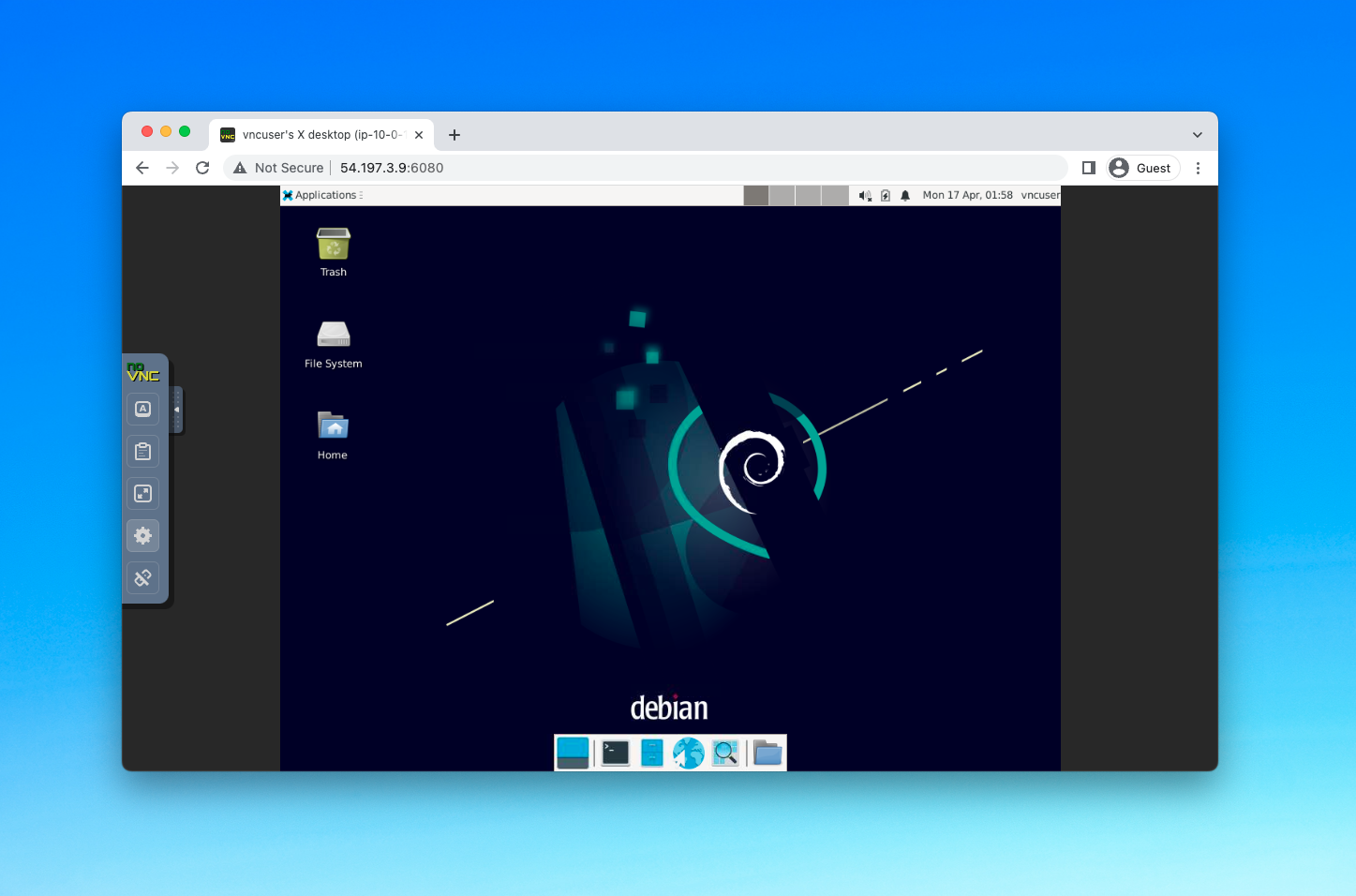Open noVNC settings gear
This screenshot has width=1356, height=896.
143,536
